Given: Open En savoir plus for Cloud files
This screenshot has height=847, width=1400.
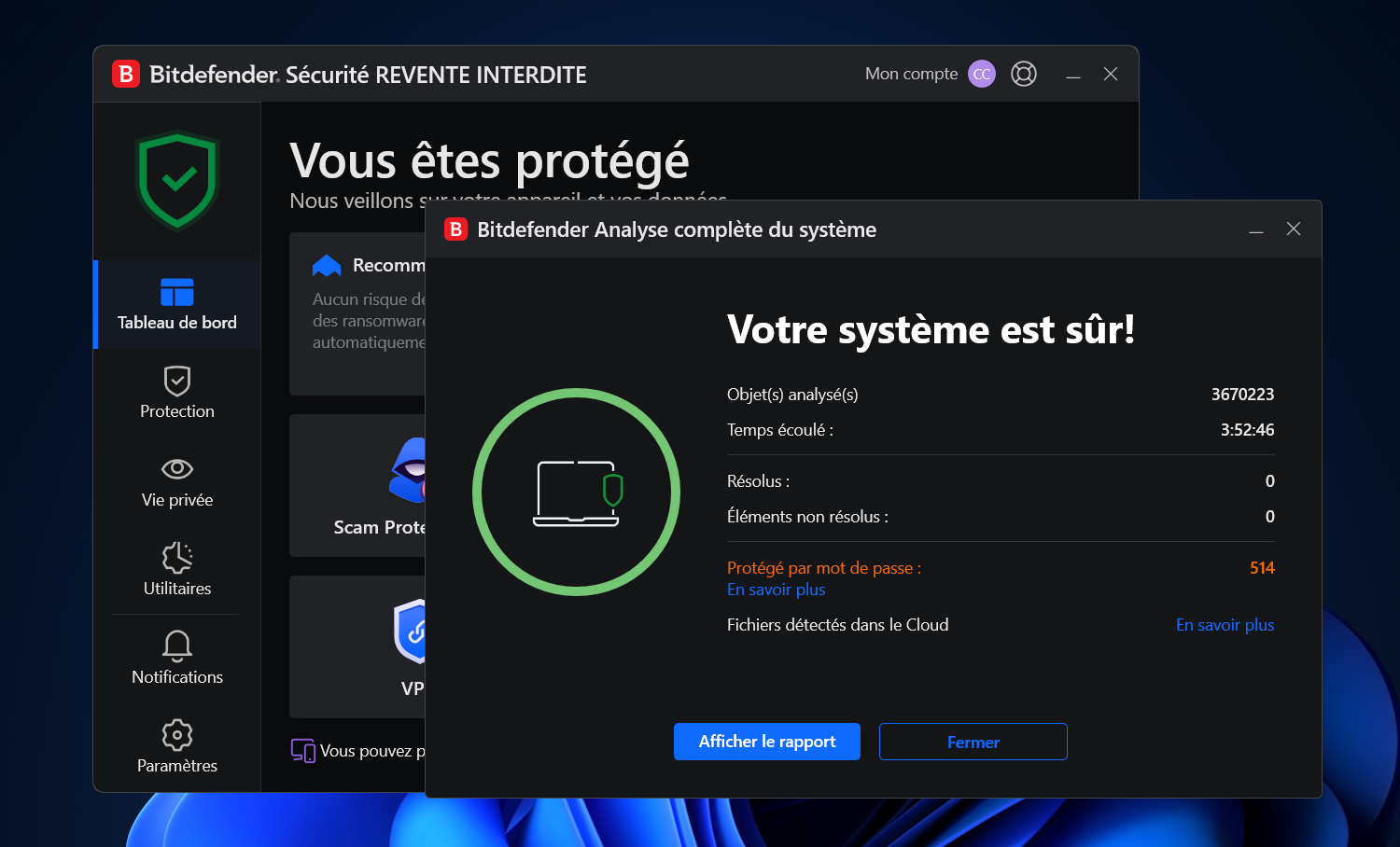Looking at the screenshot, I should (1225, 625).
